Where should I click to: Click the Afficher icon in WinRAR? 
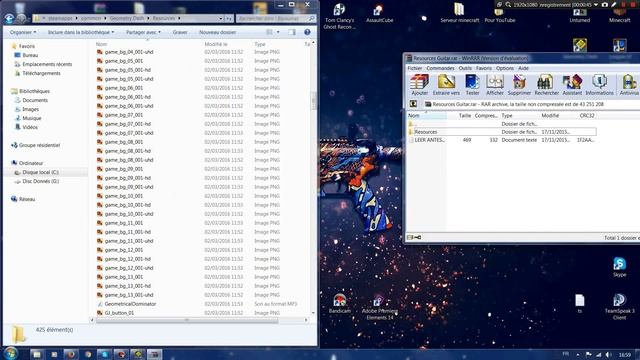tap(495, 85)
